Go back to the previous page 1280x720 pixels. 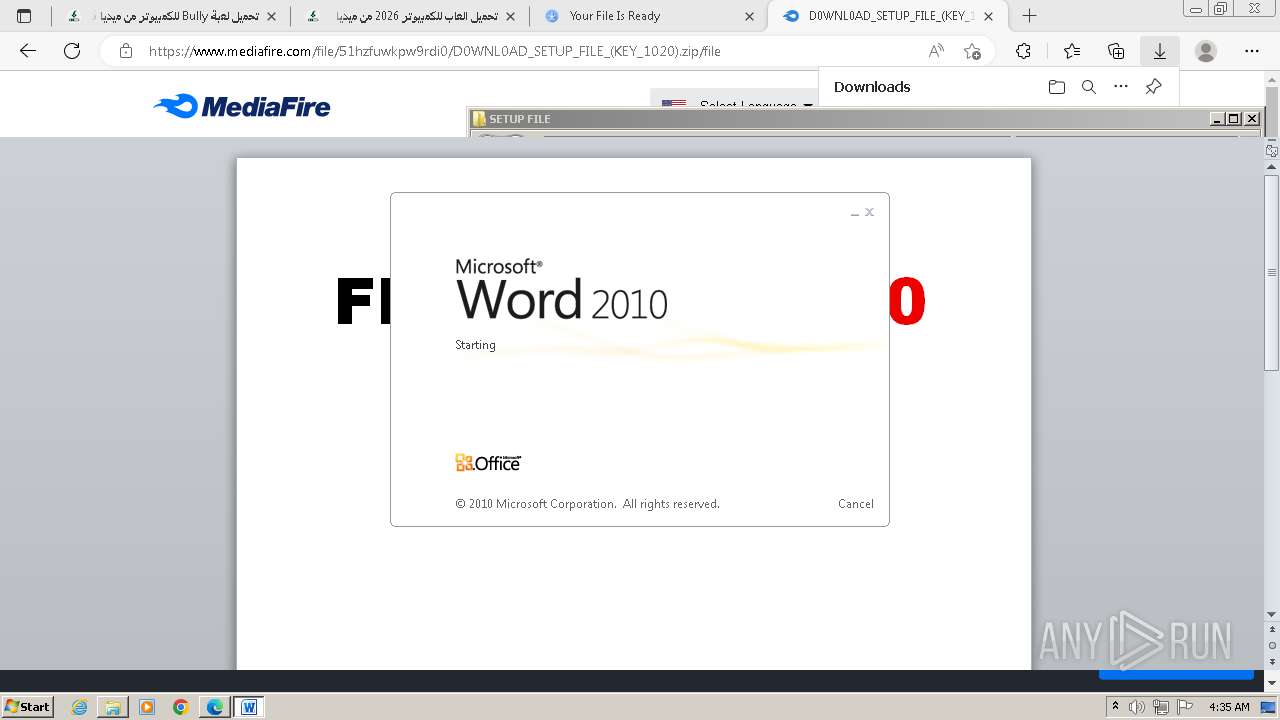[x=28, y=51]
